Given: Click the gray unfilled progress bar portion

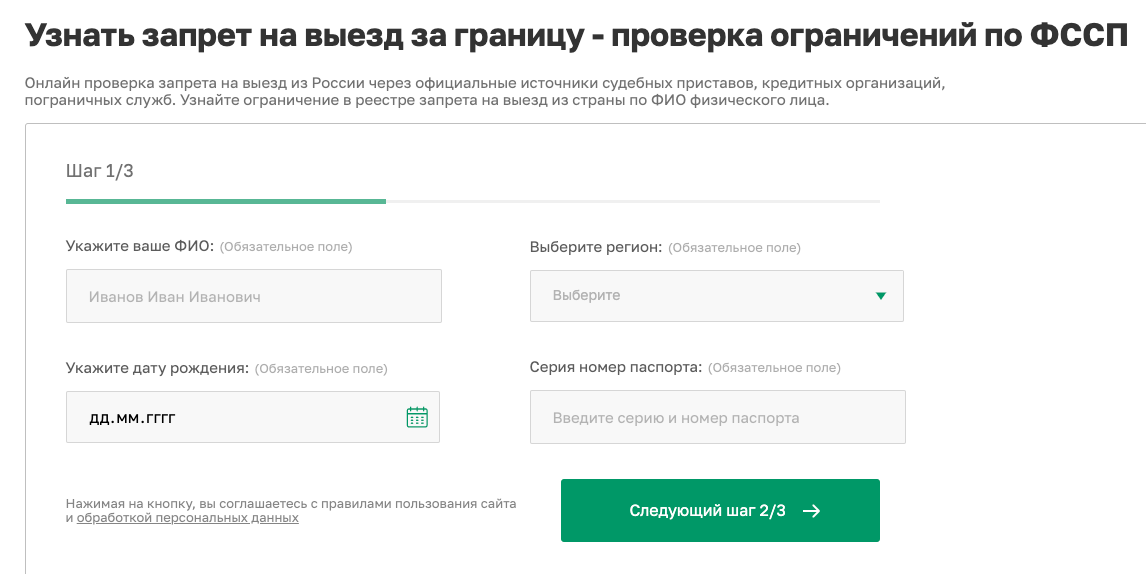Looking at the screenshot, I should pos(633,201).
